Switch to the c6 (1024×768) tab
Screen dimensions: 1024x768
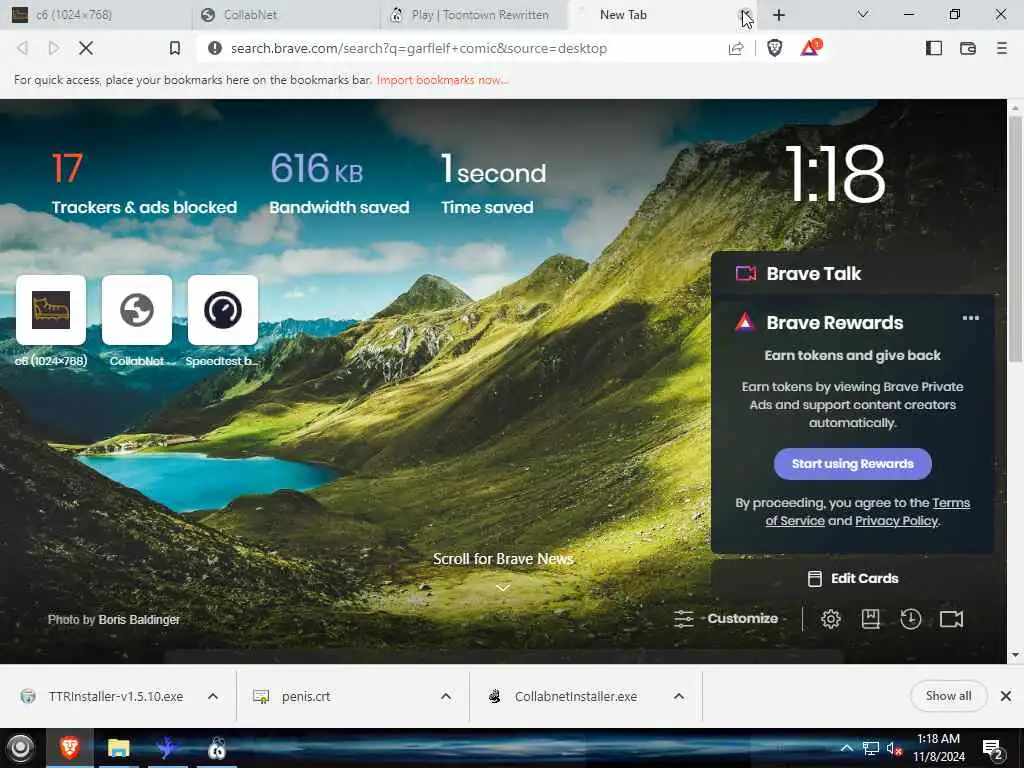97,15
